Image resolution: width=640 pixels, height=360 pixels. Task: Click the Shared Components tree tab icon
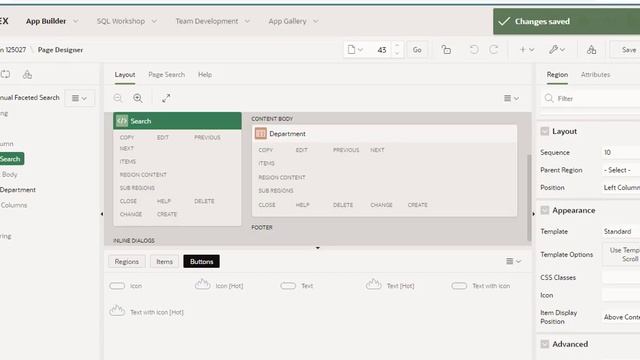coord(27,75)
